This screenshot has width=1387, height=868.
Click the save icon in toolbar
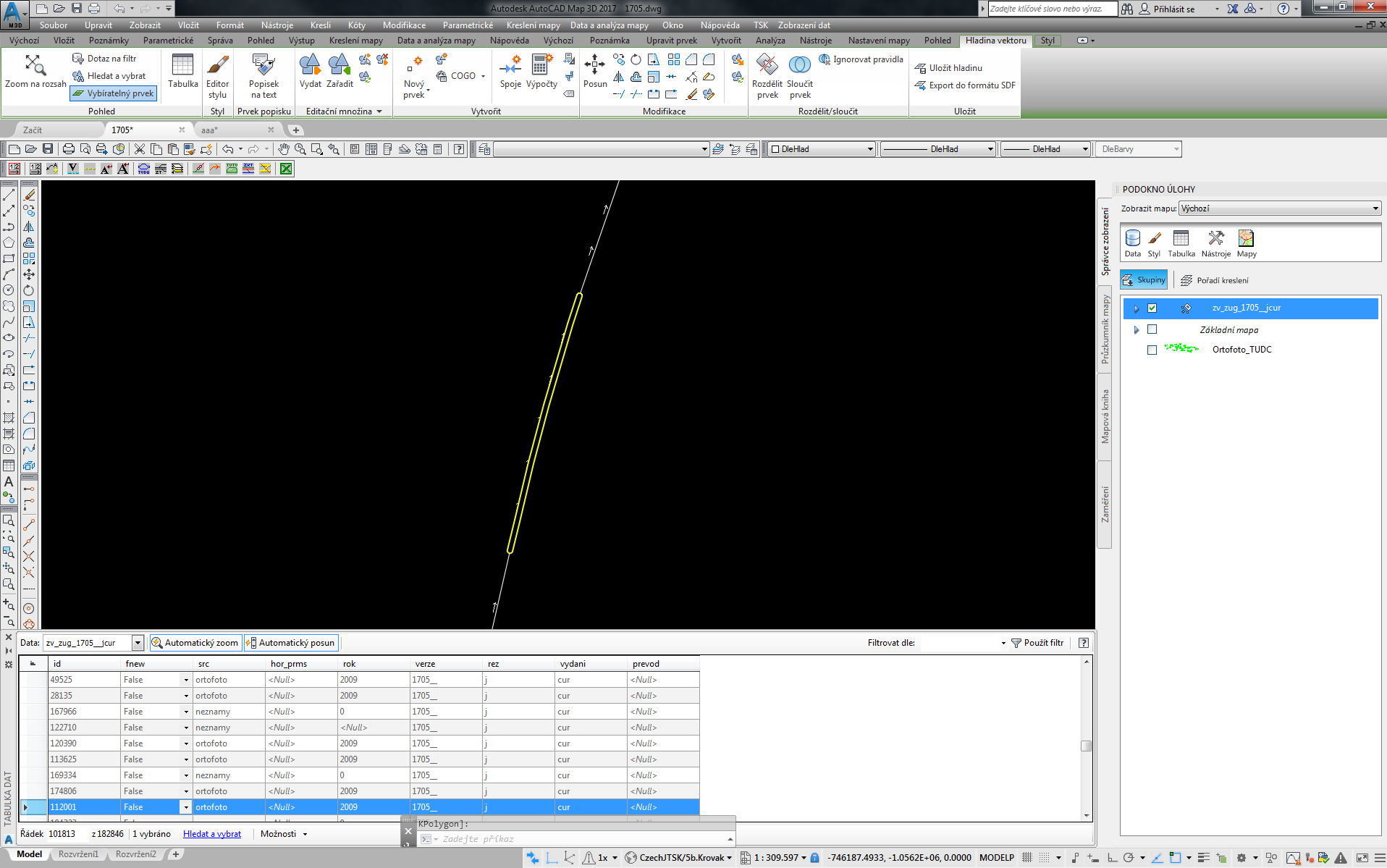[48, 149]
